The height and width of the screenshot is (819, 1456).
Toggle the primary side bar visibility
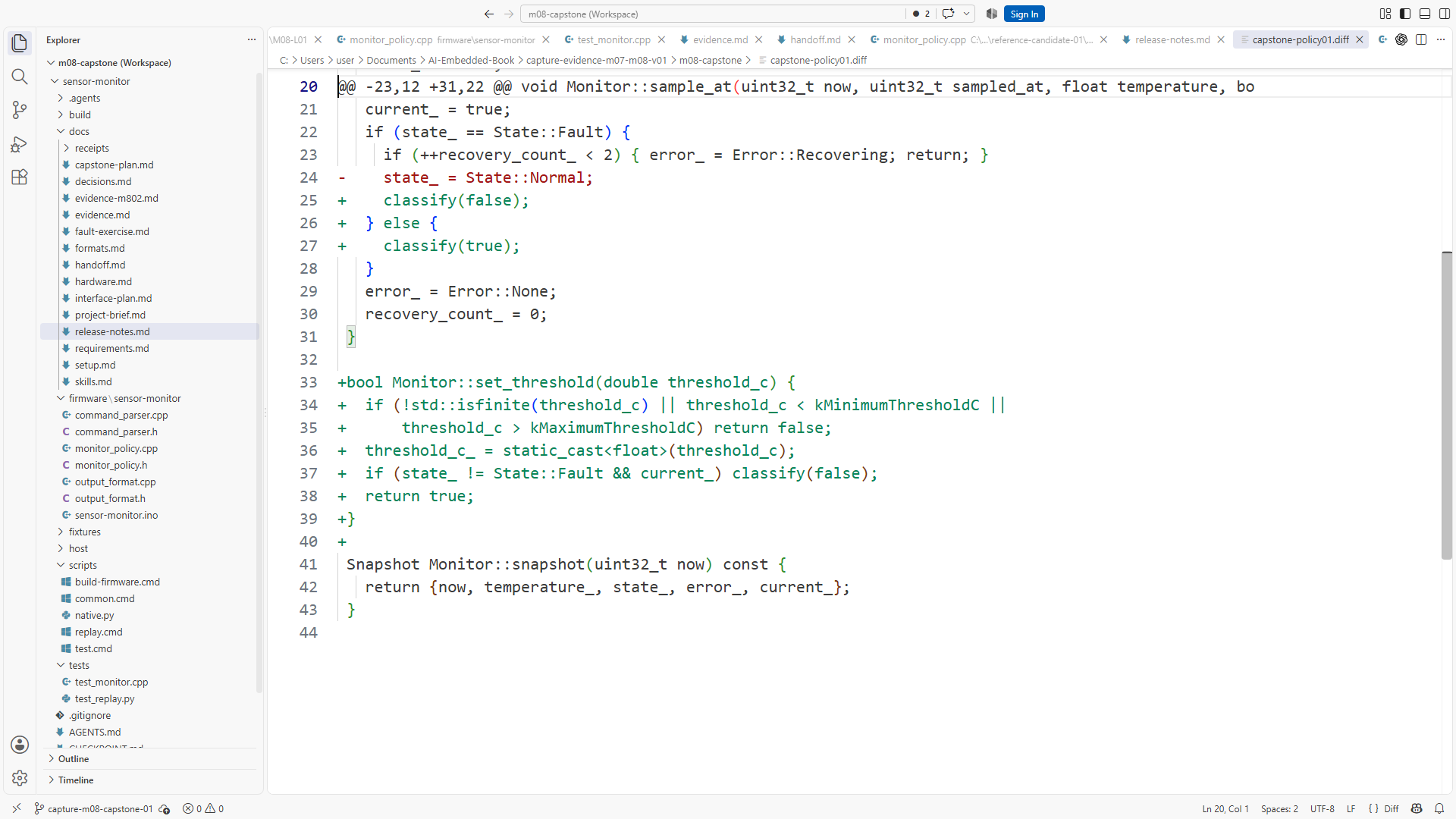point(1405,14)
